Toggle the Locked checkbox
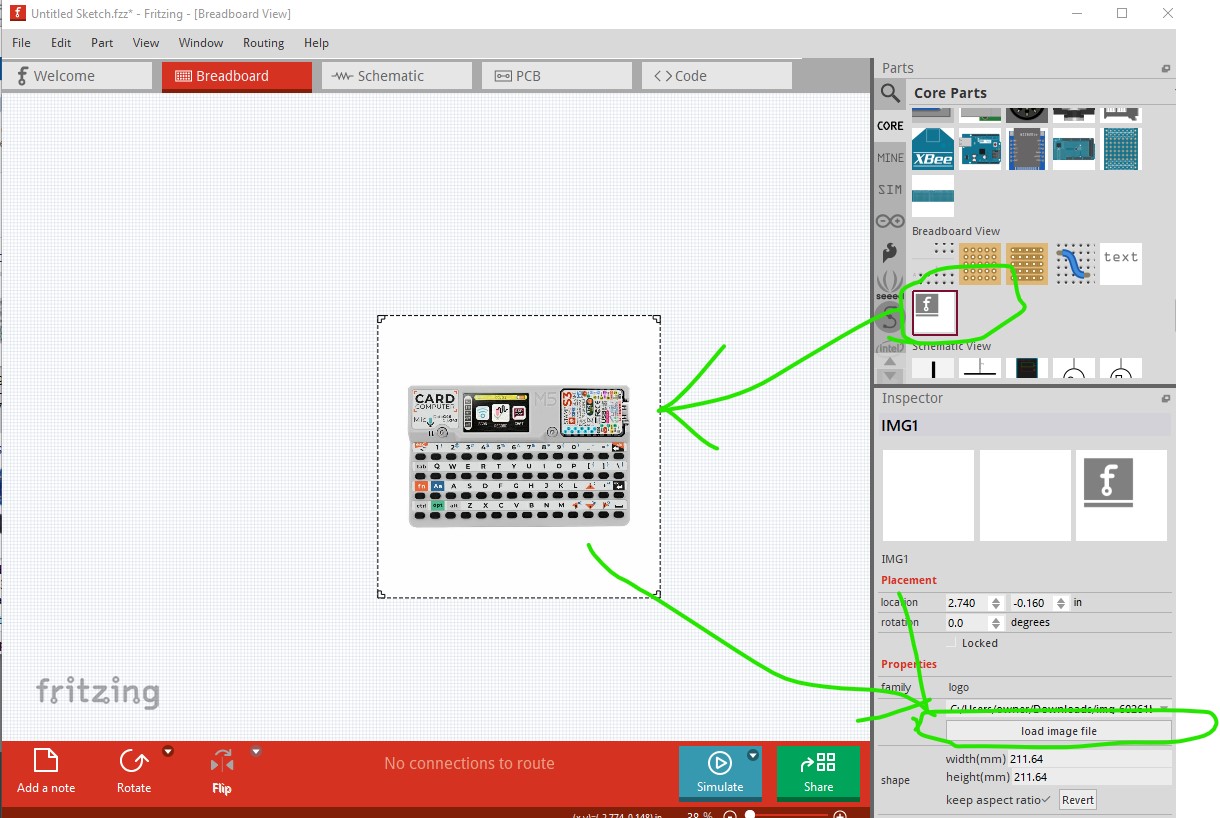The image size is (1220, 818). click(952, 643)
